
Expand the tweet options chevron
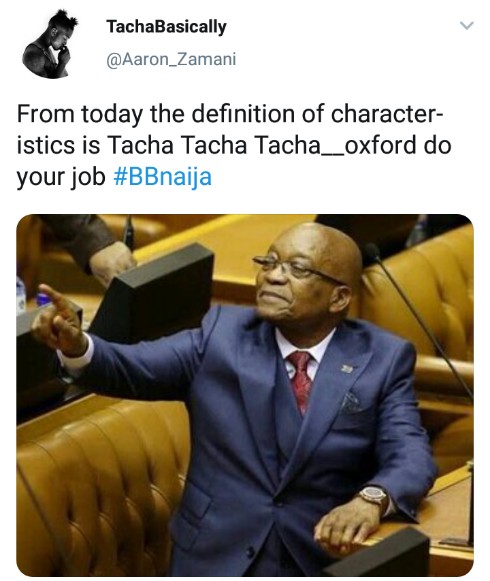pyautogui.click(x=467, y=26)
